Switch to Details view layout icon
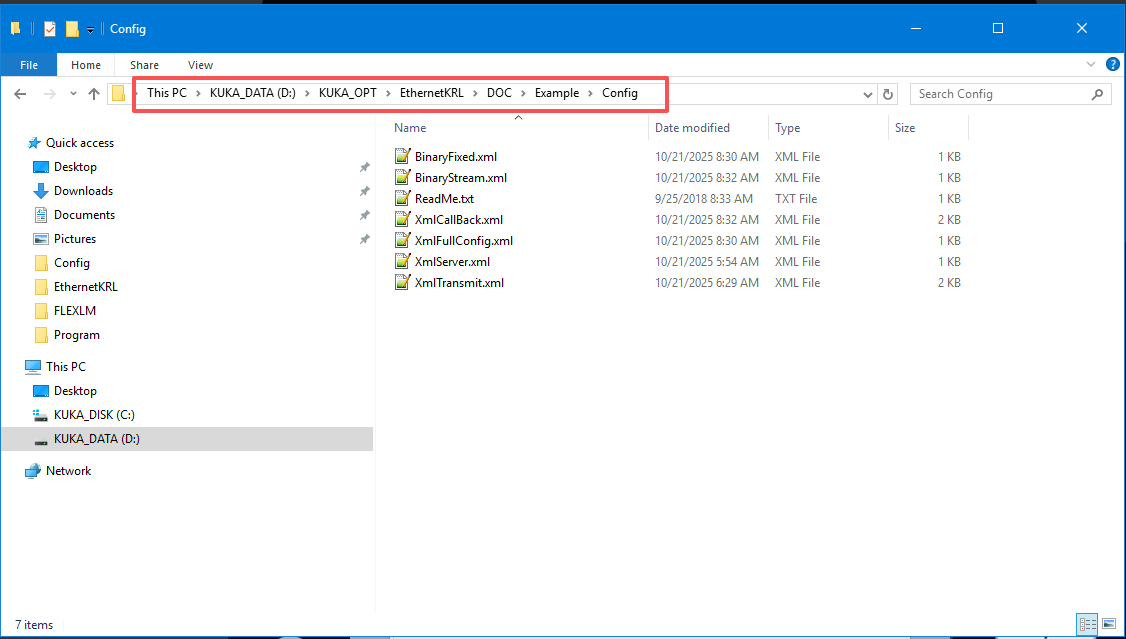The image size is (1126, 639). pos(1087,623)
